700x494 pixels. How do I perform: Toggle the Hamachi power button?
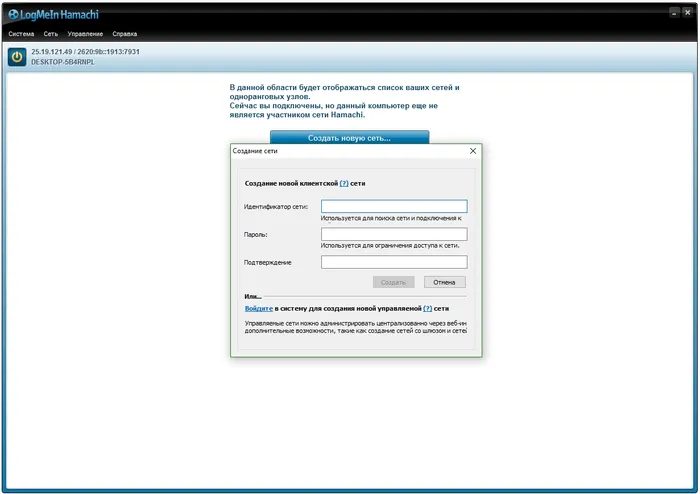pyautogui.click(x=17, y=57)
